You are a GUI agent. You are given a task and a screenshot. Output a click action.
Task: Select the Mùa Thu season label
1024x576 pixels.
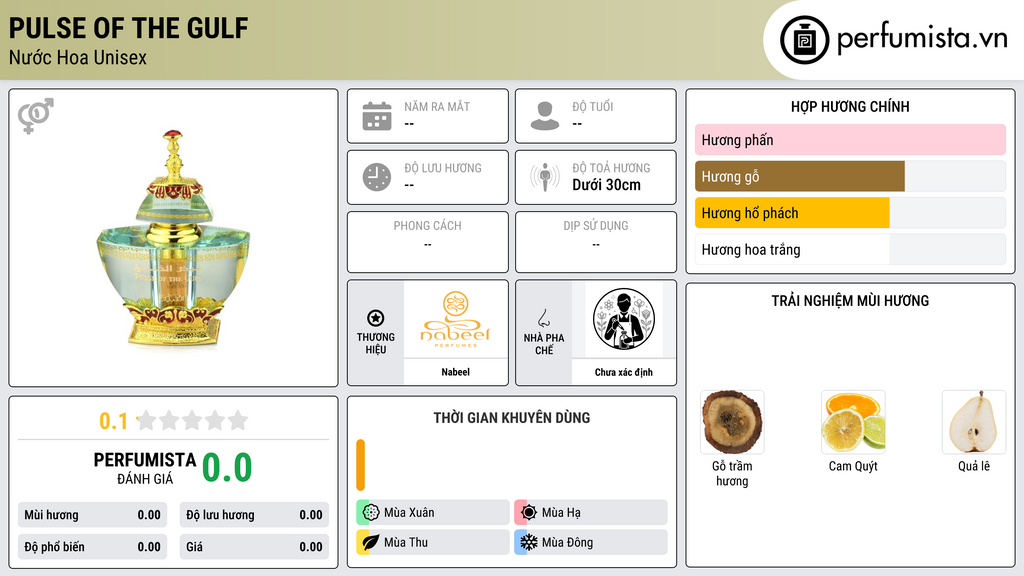click(406, 542)
